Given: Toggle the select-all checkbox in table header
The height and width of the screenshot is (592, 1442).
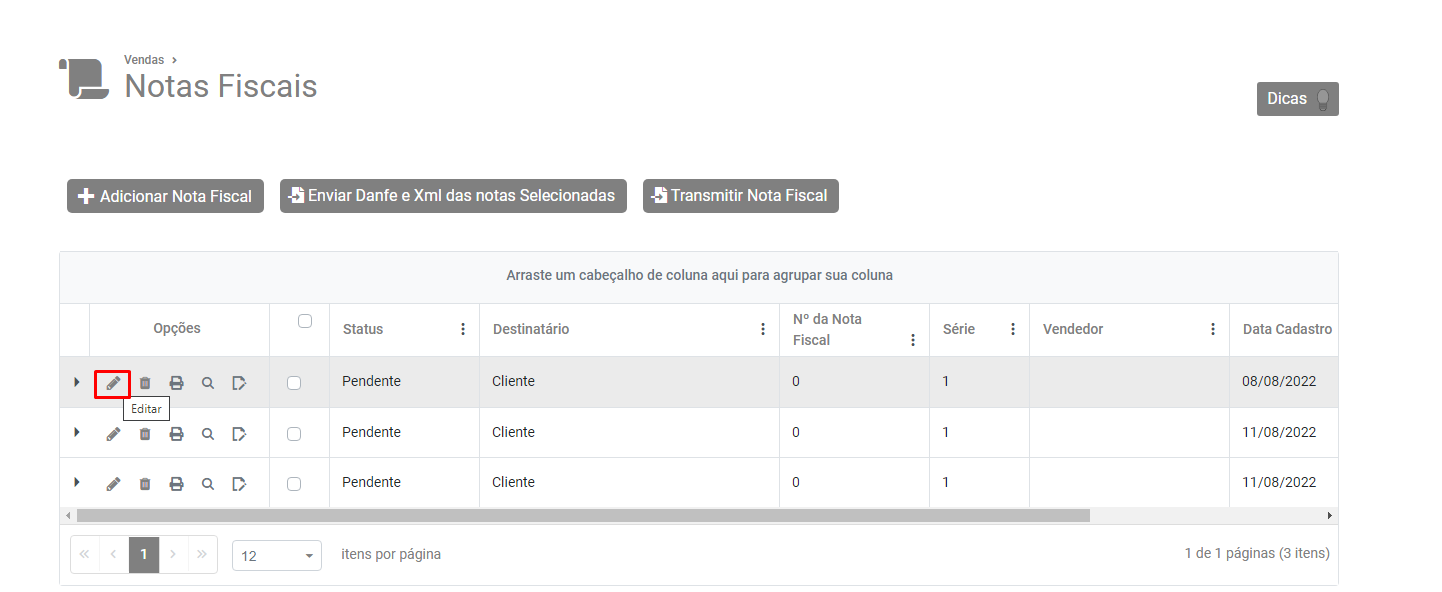Looking at the screenshot, I should (x=305, y=321).
